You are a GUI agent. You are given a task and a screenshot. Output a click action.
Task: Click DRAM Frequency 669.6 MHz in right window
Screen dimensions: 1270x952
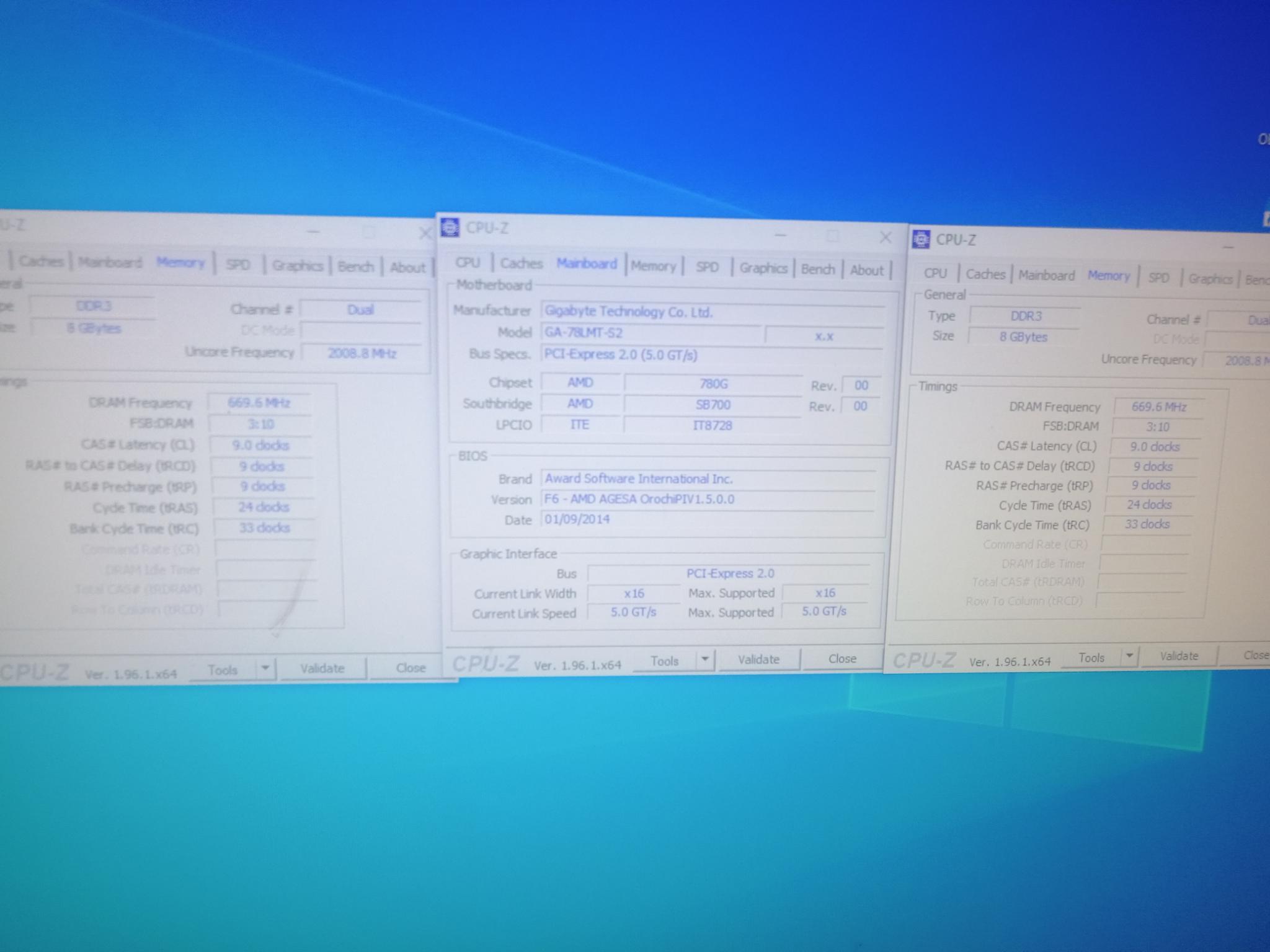[x=1159, y=407]
